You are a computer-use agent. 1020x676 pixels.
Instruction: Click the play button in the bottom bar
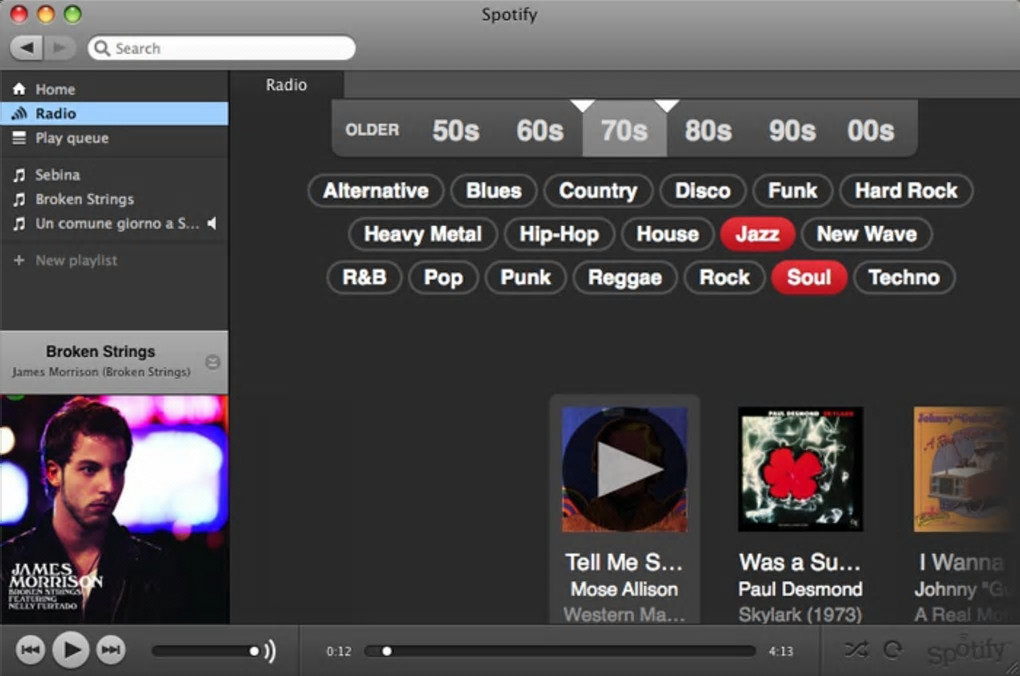click(x=71, y=649)
